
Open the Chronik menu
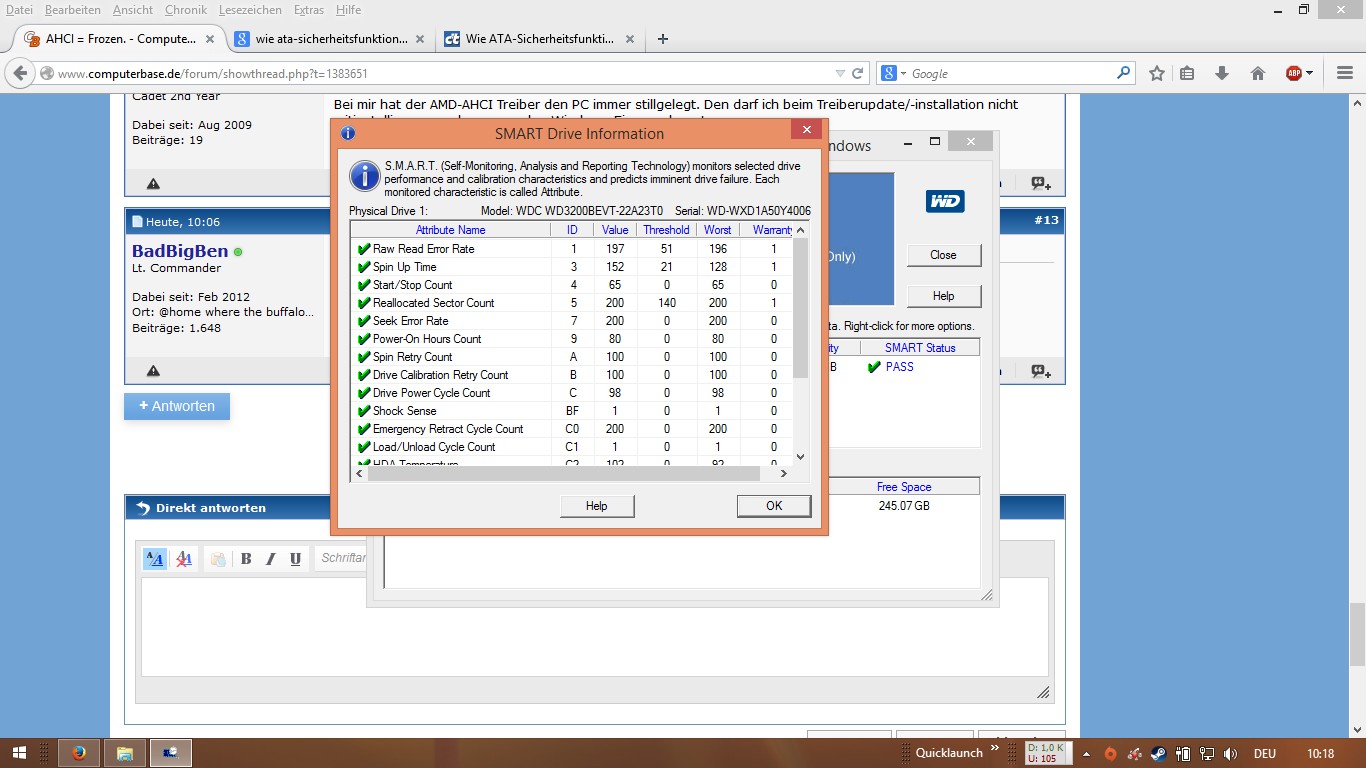pyautogui.click(x=186, y=9)
